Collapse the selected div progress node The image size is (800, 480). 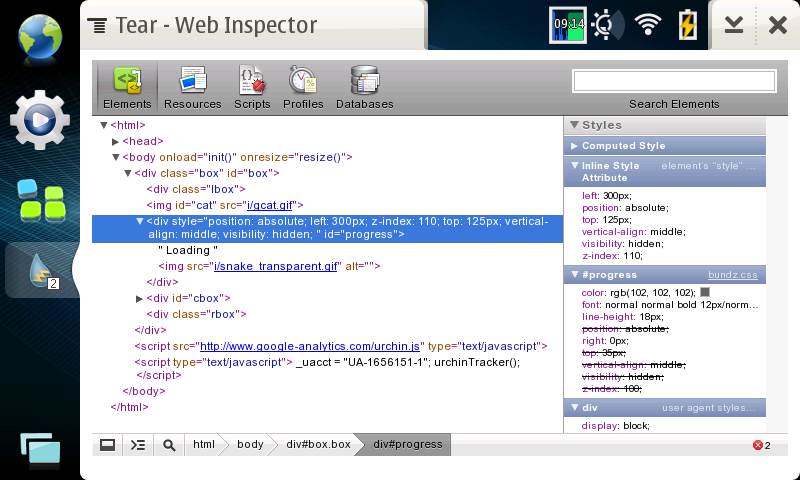pos(139,221)
